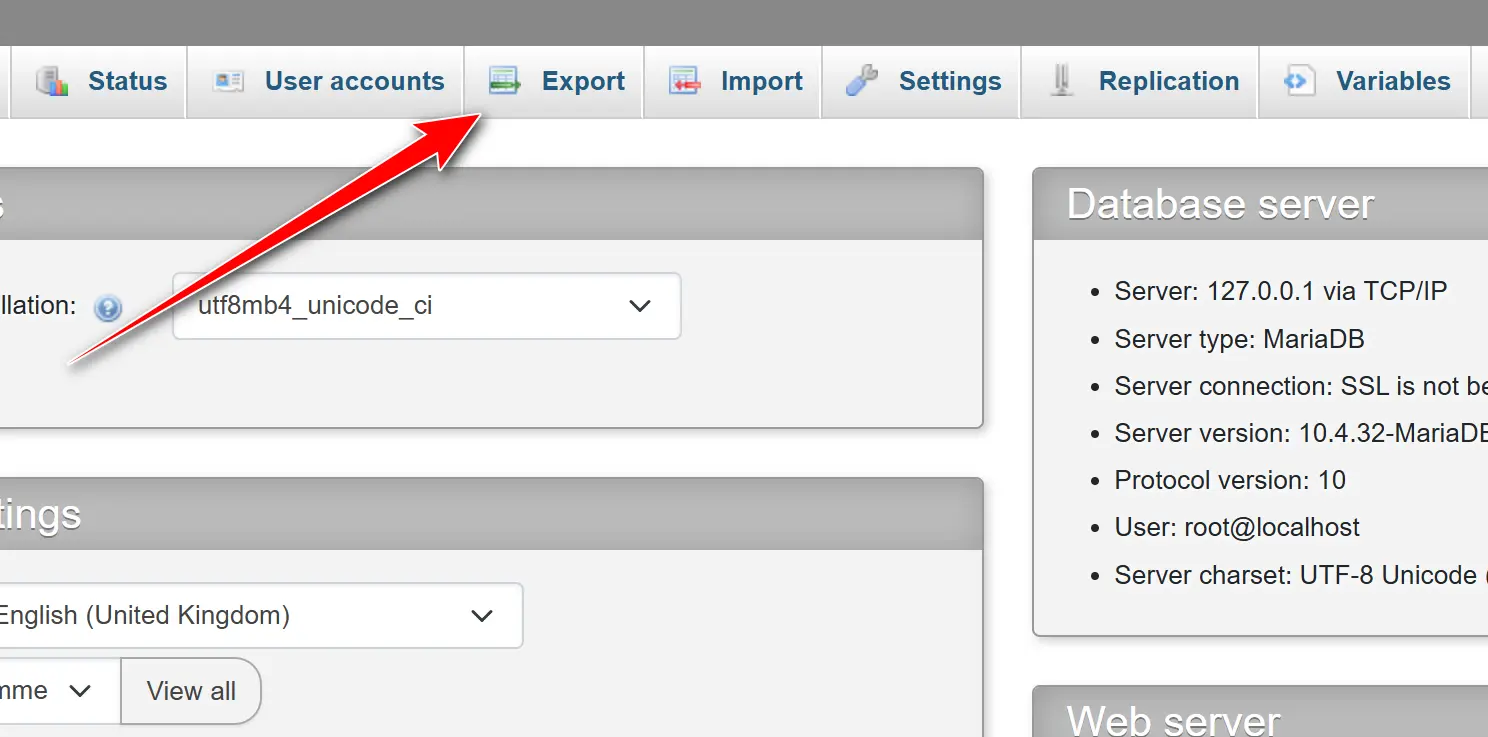Switch to the Export tab label

tap(583, 81)
